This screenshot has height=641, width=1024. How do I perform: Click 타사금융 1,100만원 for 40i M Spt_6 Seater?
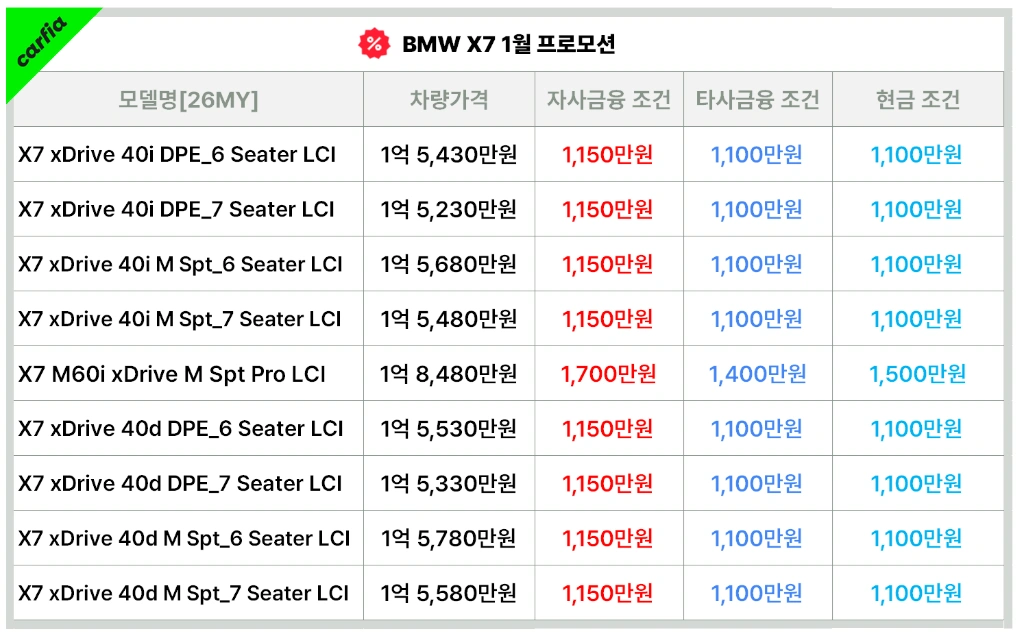tap(756, 264)
